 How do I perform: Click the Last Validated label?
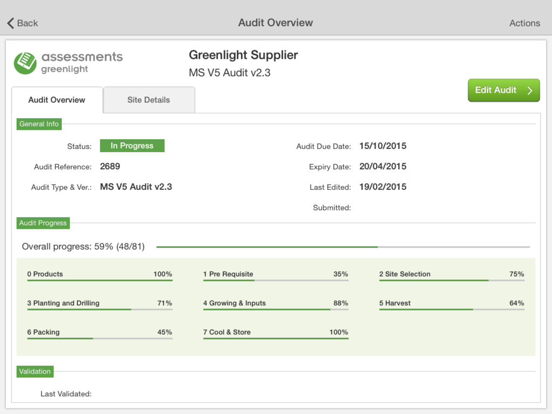click(66, 394)
